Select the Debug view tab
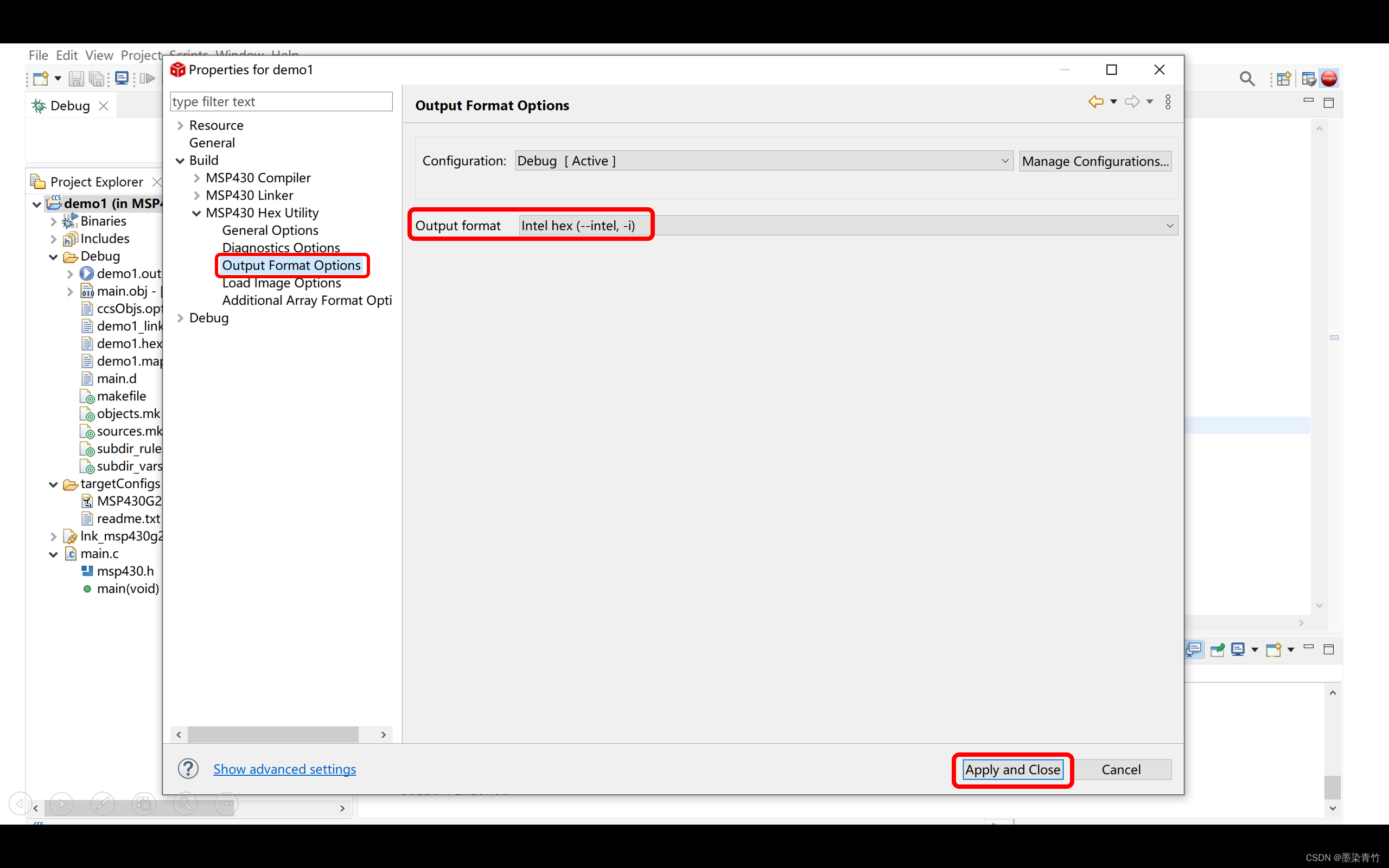 69,106
